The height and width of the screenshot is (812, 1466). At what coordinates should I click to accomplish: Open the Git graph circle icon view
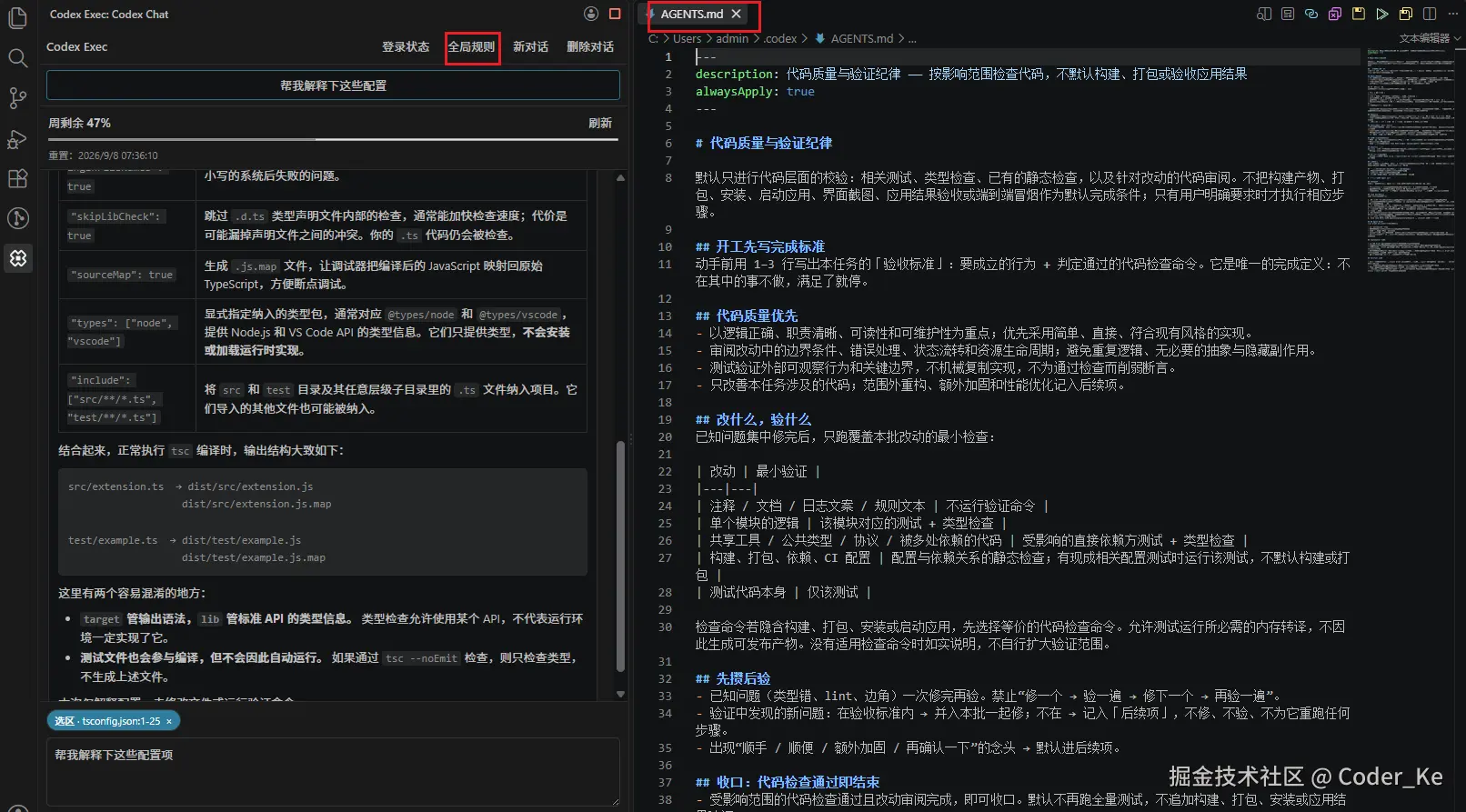(17, 218)
